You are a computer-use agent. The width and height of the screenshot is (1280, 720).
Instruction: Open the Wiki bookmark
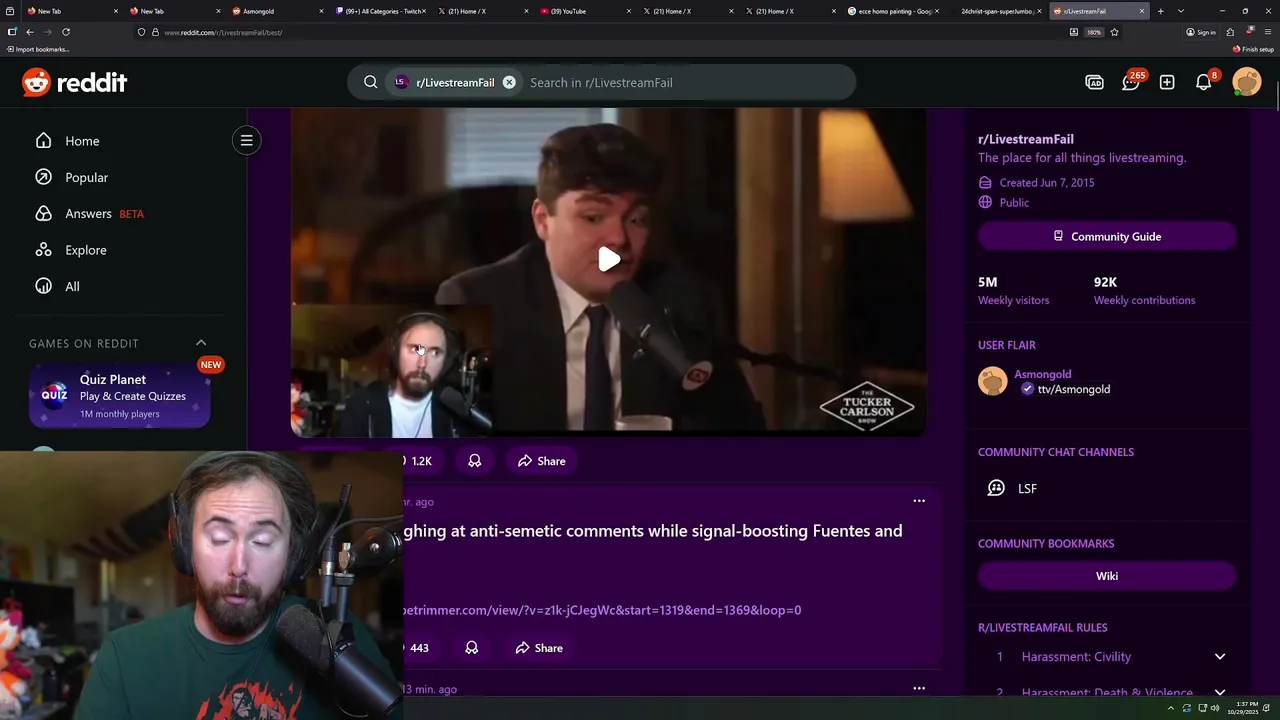[1107, 576]
